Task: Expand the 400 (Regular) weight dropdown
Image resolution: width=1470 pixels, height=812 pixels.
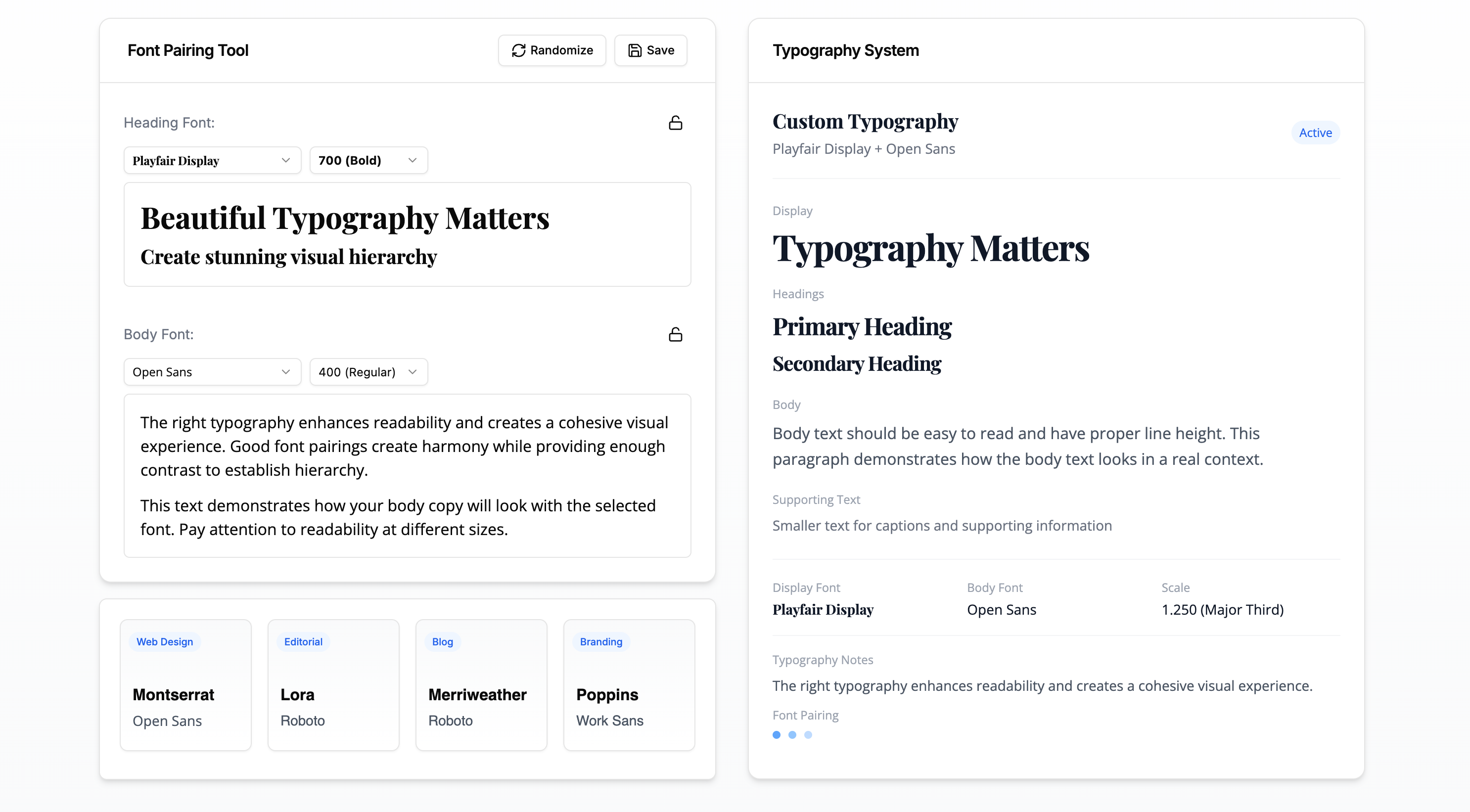Action: coord(368,372)
